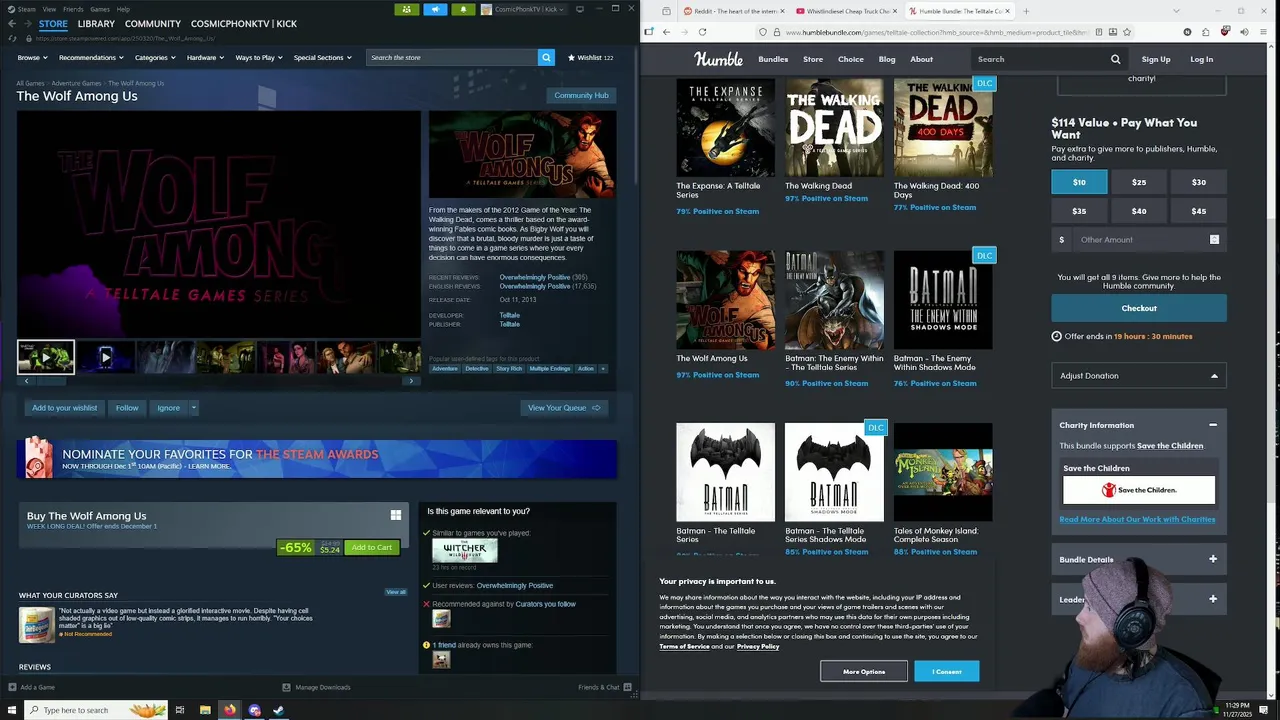This screenshot has width=1280, height=720.
Task: Open the Hardware dropdown
Action: point(205,57)
